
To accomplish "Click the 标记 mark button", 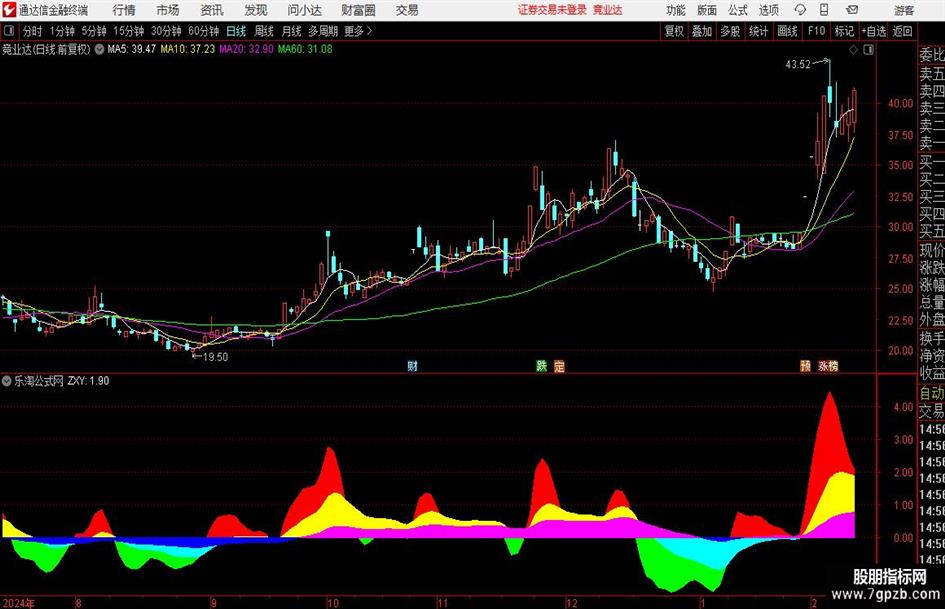I will click(844, 31).
